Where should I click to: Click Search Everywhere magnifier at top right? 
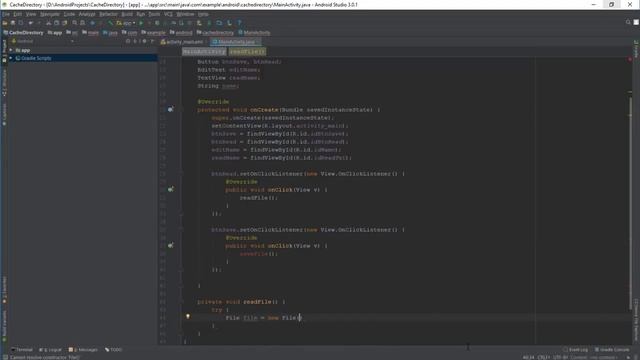coord(628,22)
